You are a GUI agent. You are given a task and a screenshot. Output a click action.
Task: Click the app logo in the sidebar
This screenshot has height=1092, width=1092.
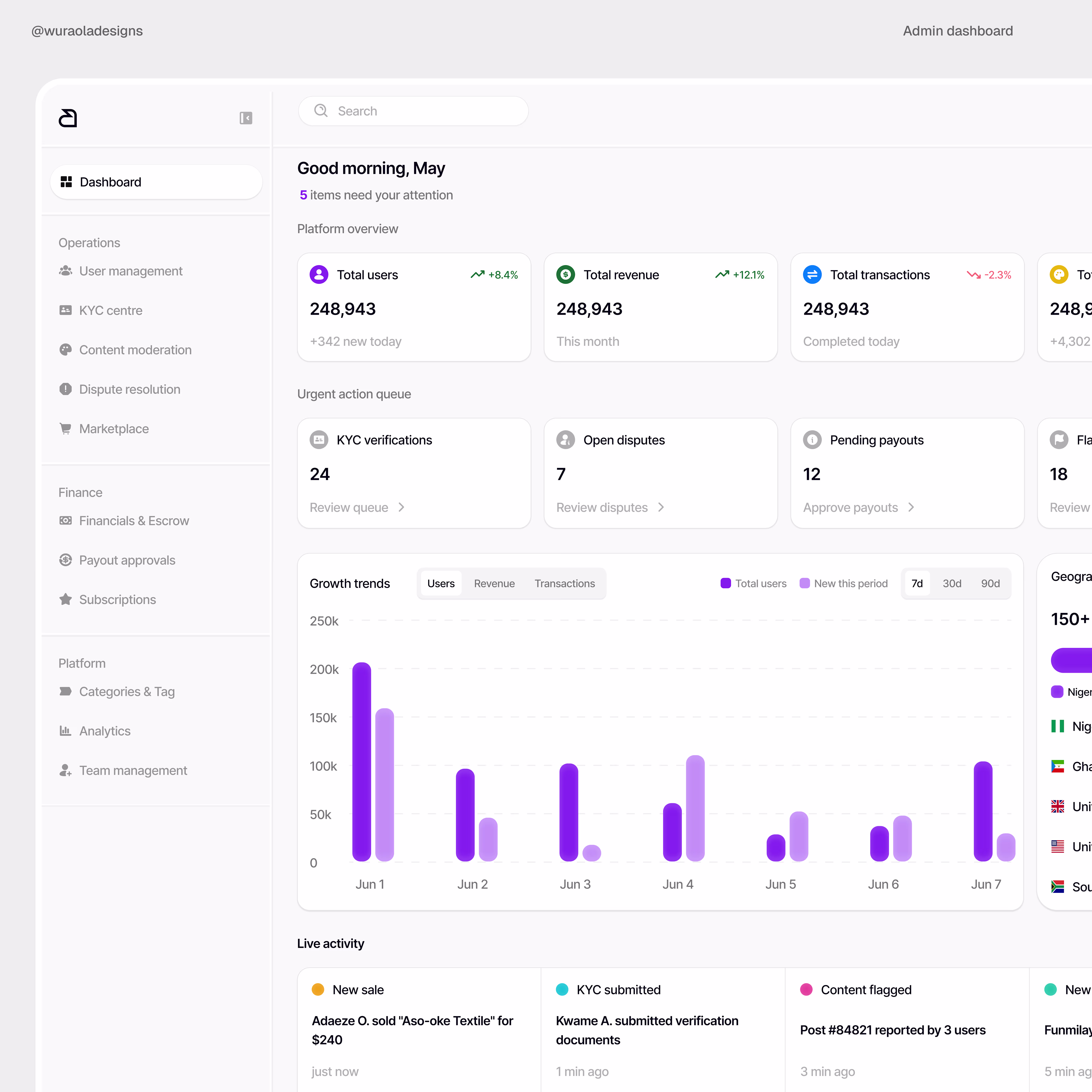point(68,118)
